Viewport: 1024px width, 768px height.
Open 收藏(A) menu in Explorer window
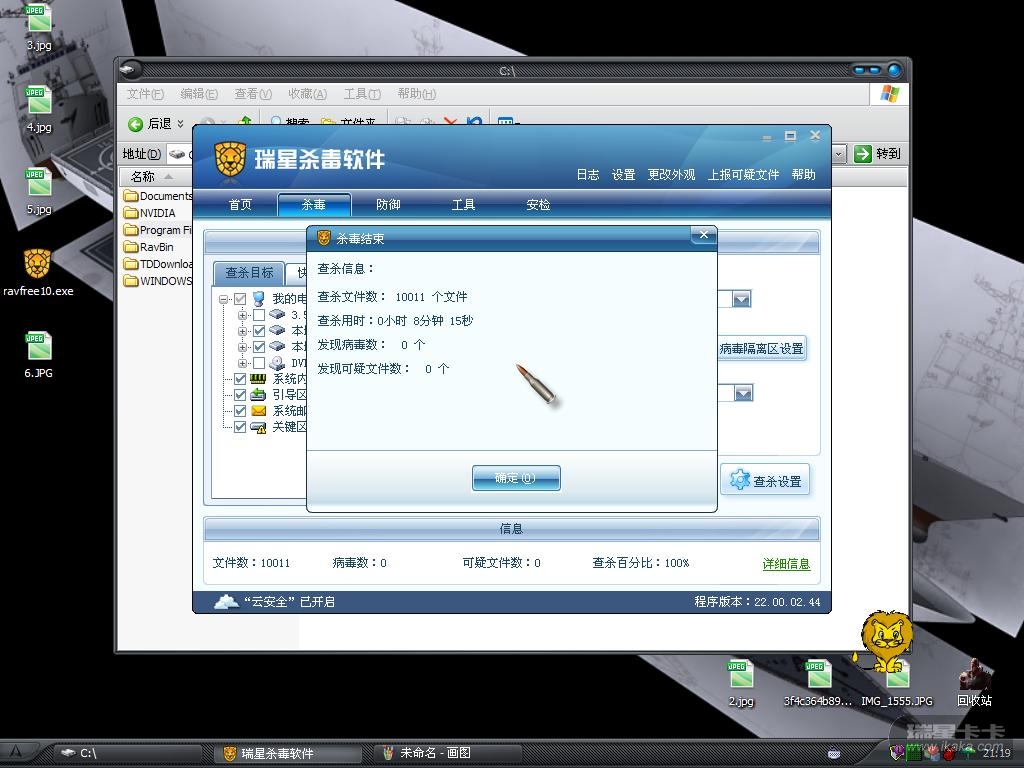pyautogui.click(x=308, y=94)
